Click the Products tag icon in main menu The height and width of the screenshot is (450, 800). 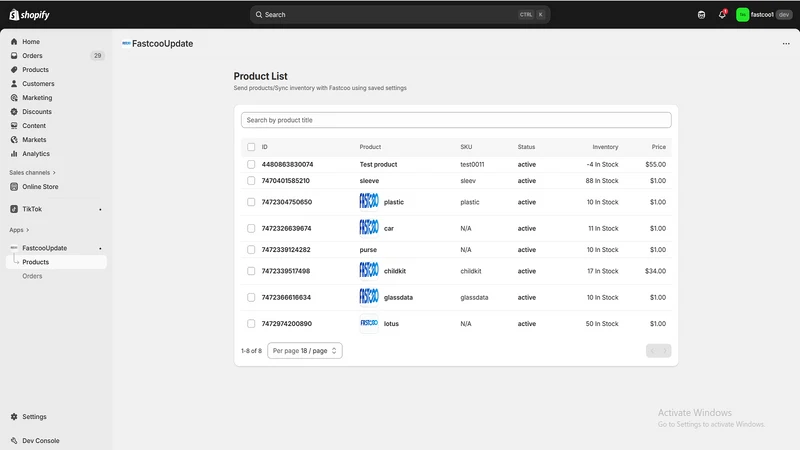[14, 69]
